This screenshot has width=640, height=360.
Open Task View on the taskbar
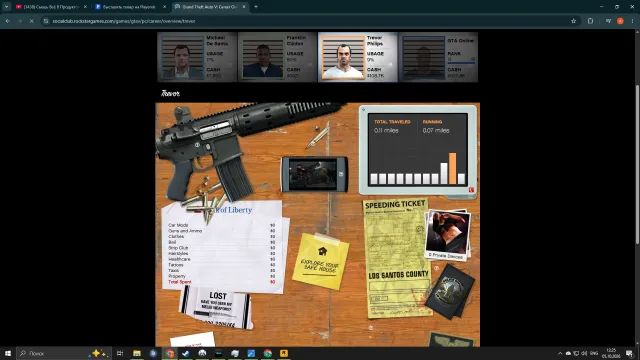[120, 353]
